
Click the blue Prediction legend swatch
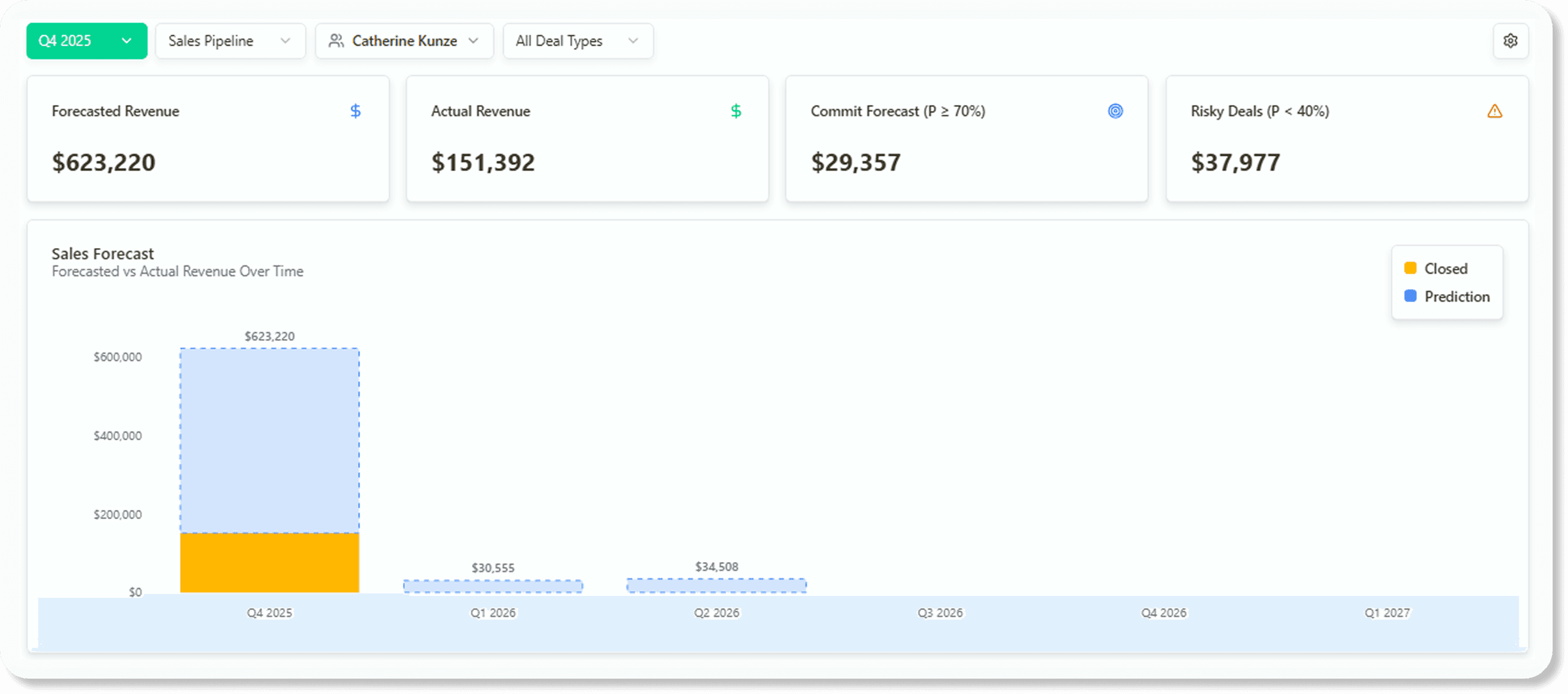click(1410, 296)
